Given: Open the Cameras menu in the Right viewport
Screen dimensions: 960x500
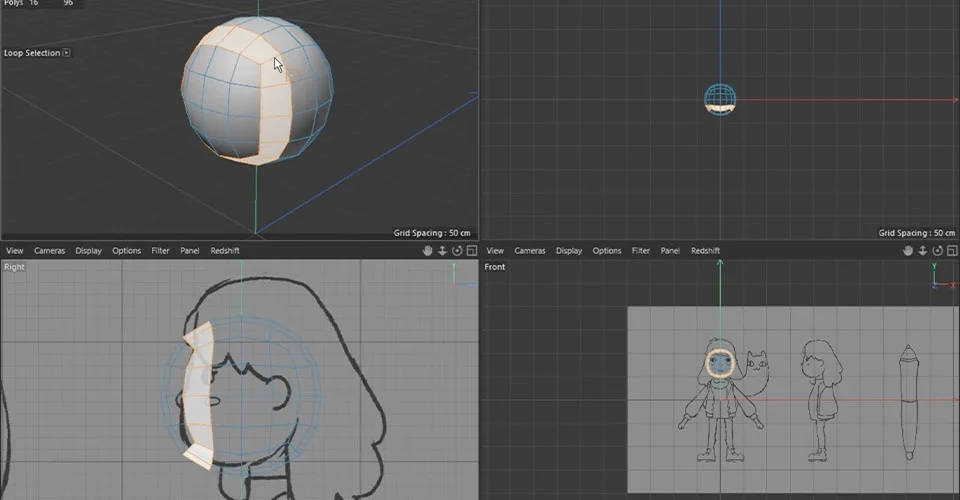Looking at the screenshot, I should [x=50, y=251].
